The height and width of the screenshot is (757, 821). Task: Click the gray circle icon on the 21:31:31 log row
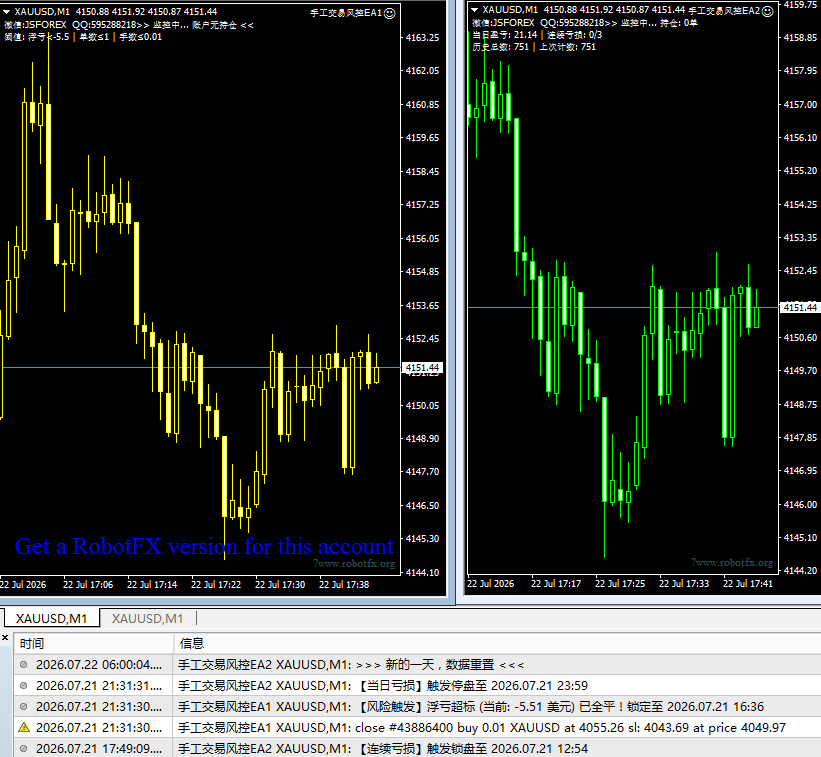click(x=24, y=685)
